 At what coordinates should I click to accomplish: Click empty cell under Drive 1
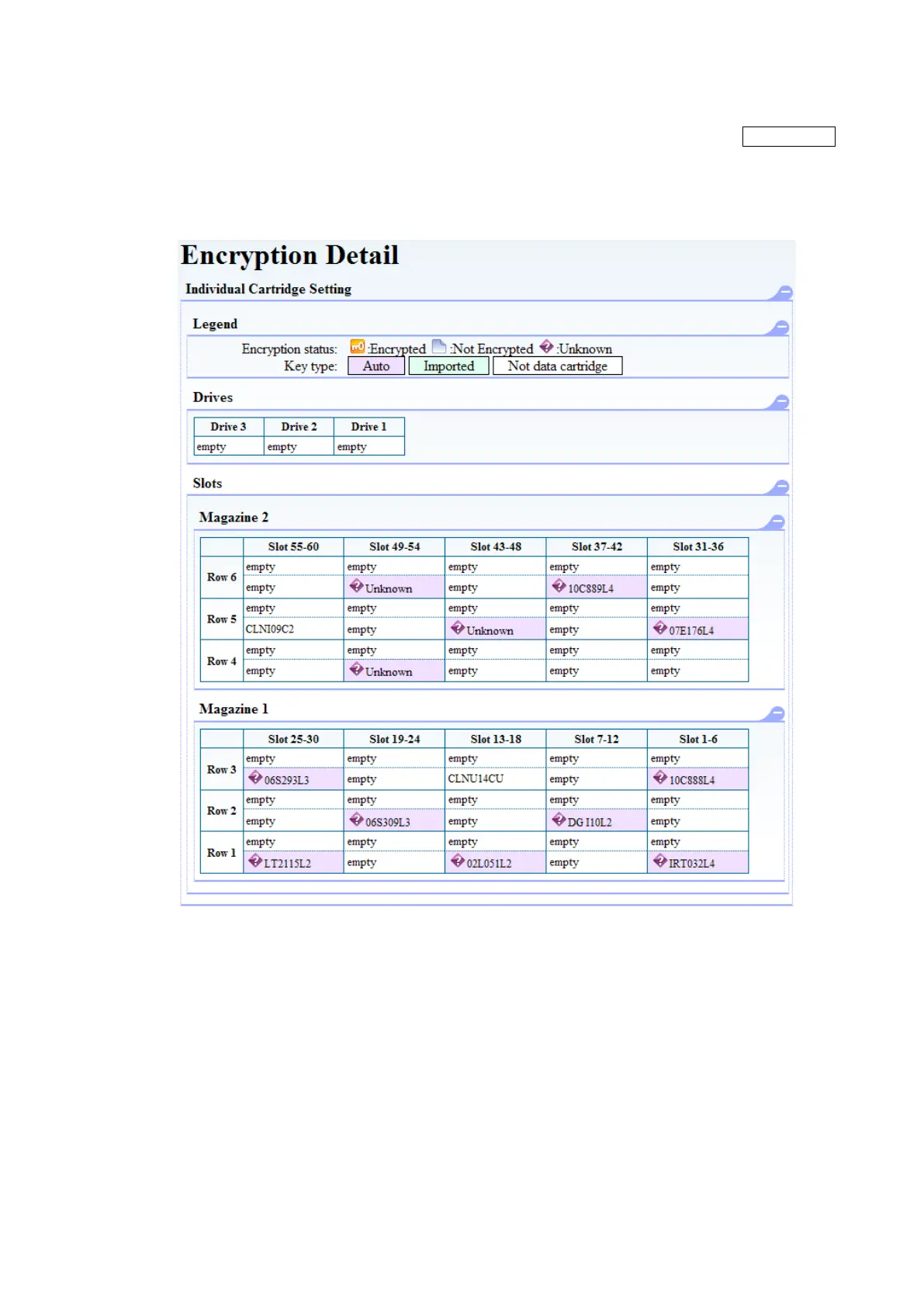click(x=369, y=446)
